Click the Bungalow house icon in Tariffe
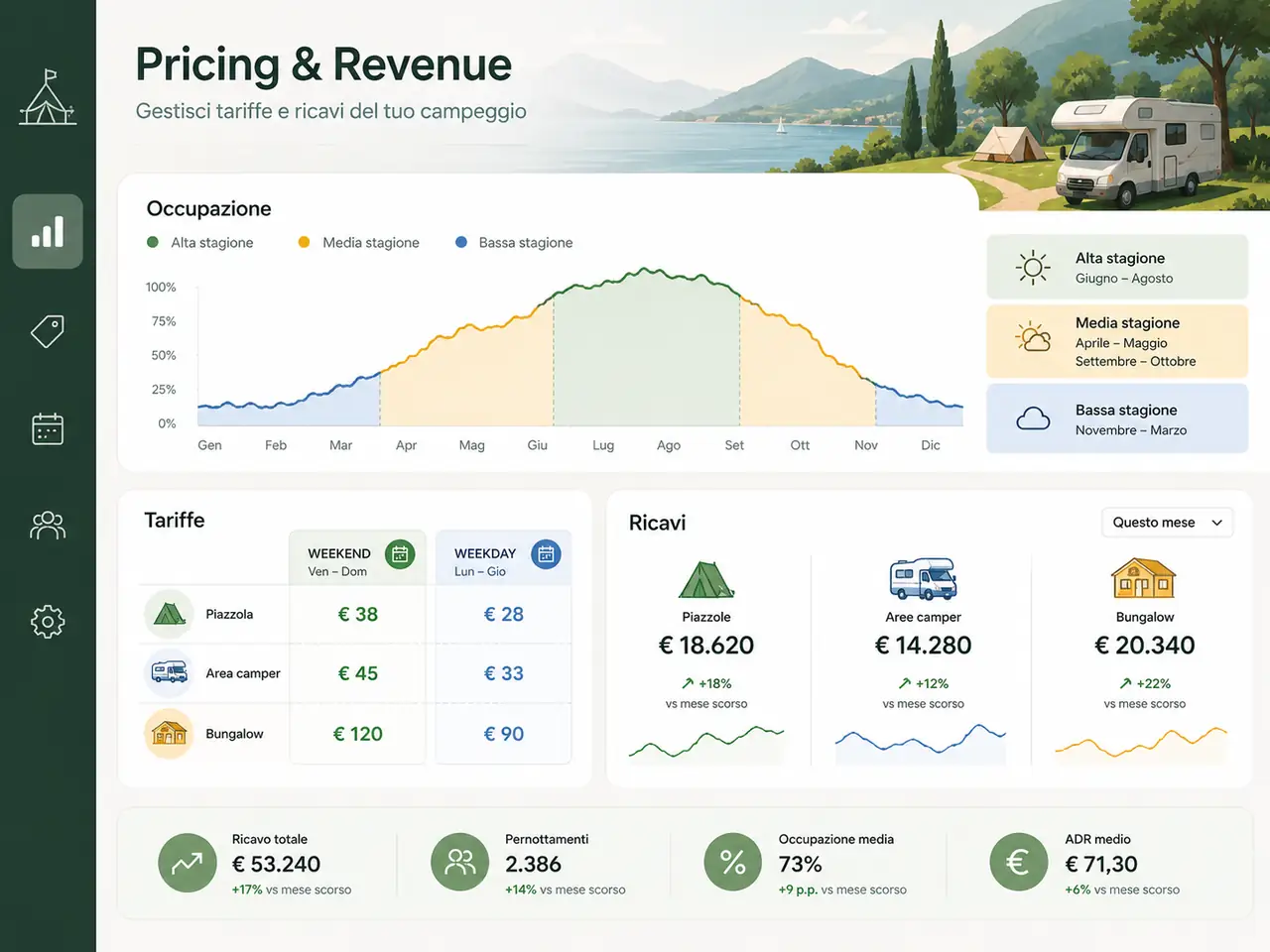Image resolution: width=1270 pixels, height=952 pixels. click(x=169, y=734)
